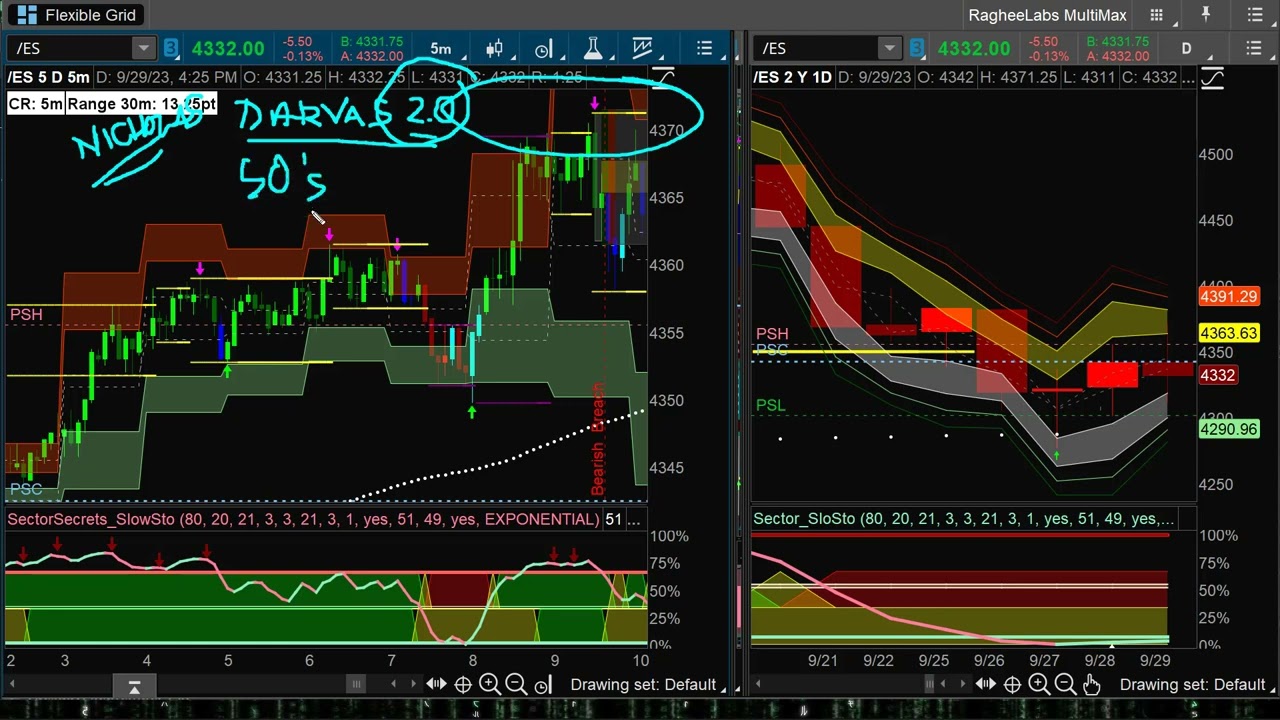This screenshot has width=1280, height=720.
Task: Click the left chart clock autoscale icon
Action: point(542,685)
